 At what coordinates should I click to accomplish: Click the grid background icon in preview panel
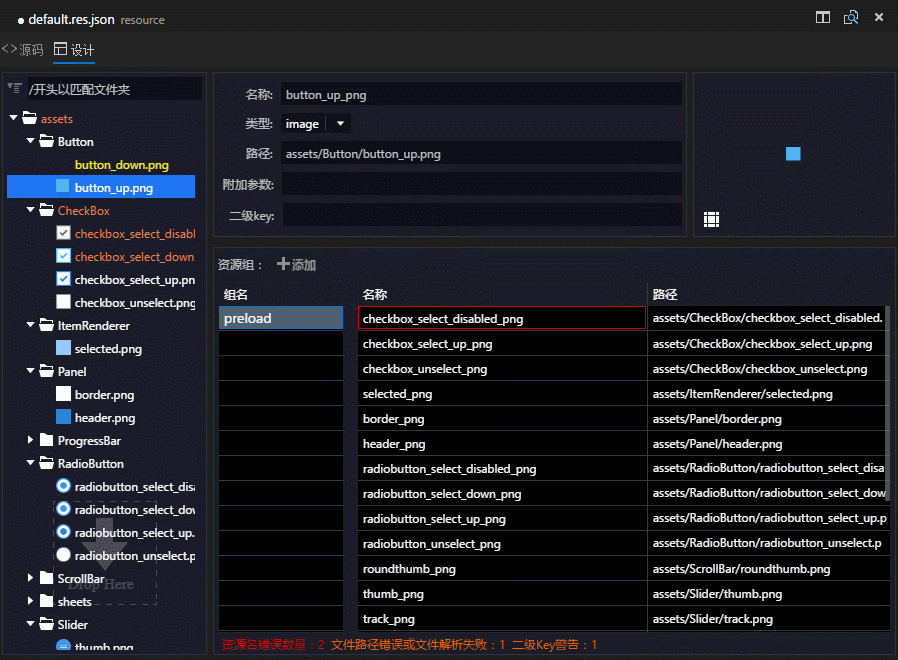(711, 219)
